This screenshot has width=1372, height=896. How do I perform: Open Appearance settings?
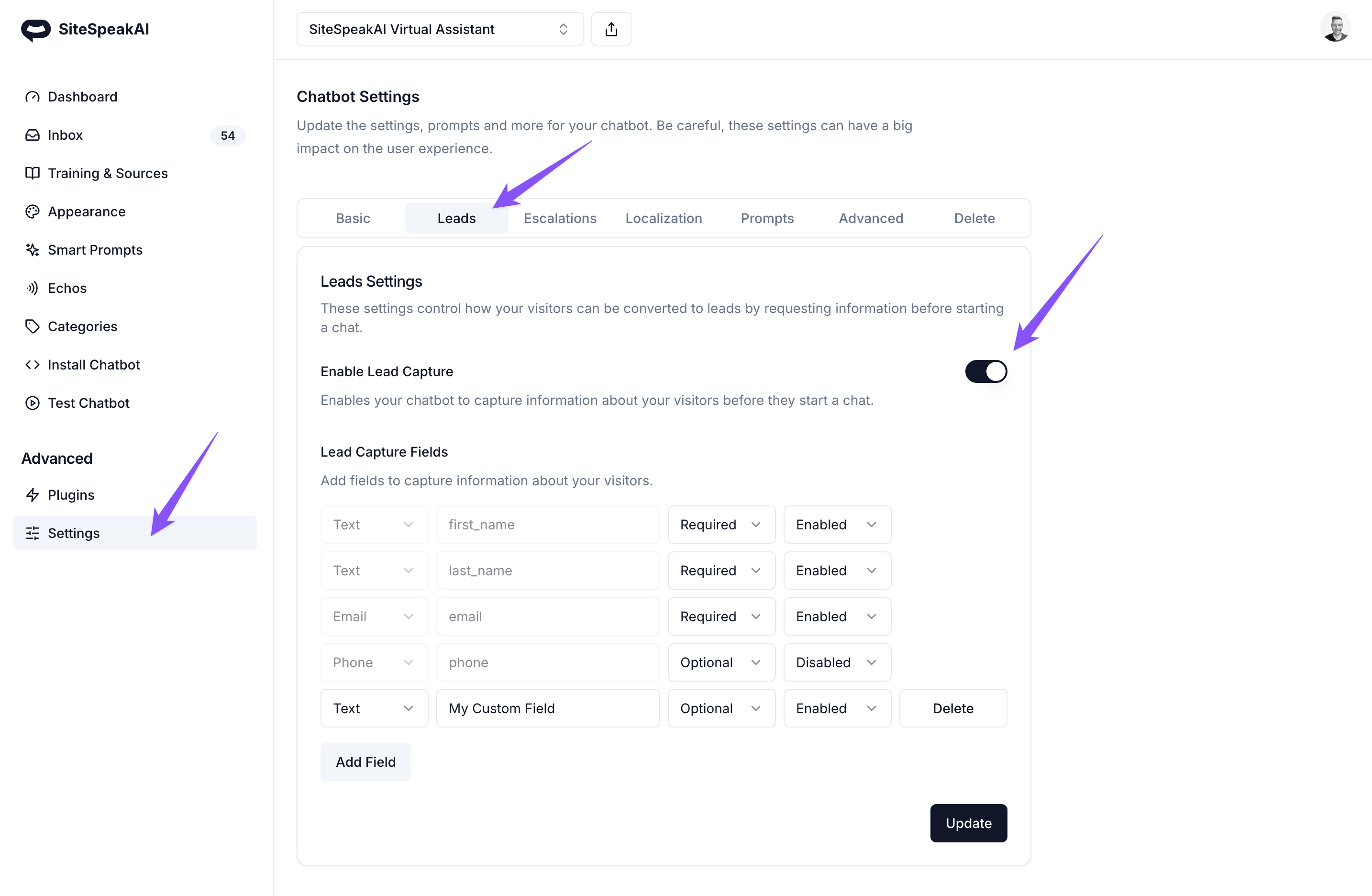[86, 211]
